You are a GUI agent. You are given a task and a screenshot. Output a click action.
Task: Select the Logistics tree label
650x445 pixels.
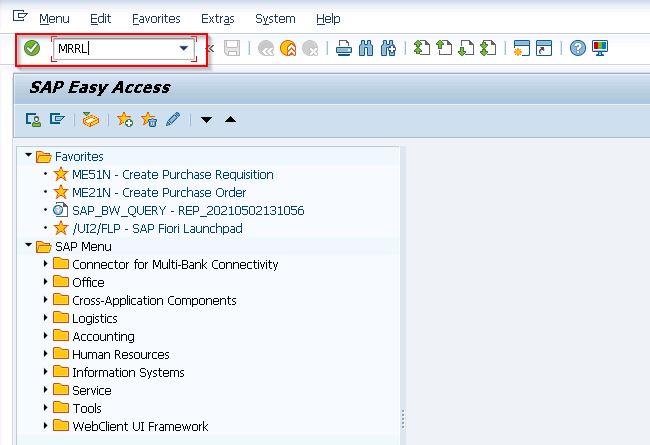tap(95, 319)
